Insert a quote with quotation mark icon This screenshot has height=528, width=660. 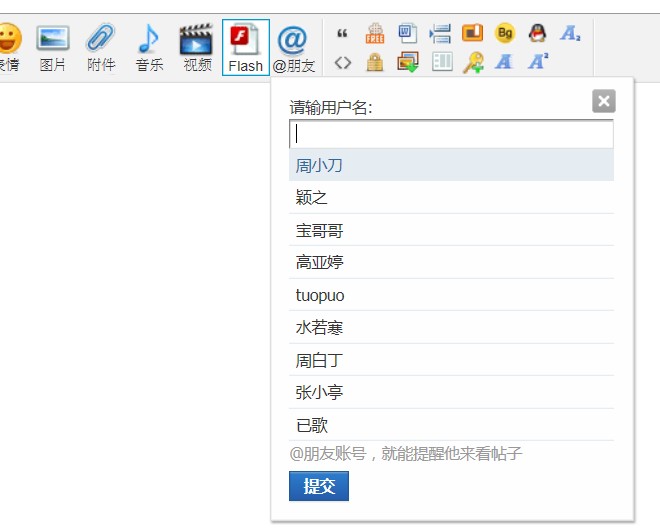coord(343,33)
